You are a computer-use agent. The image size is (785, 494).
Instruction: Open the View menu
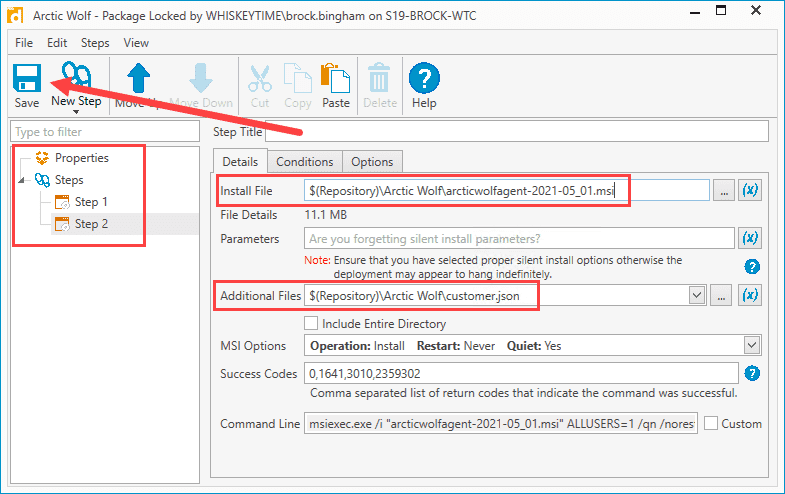point(136,43)
